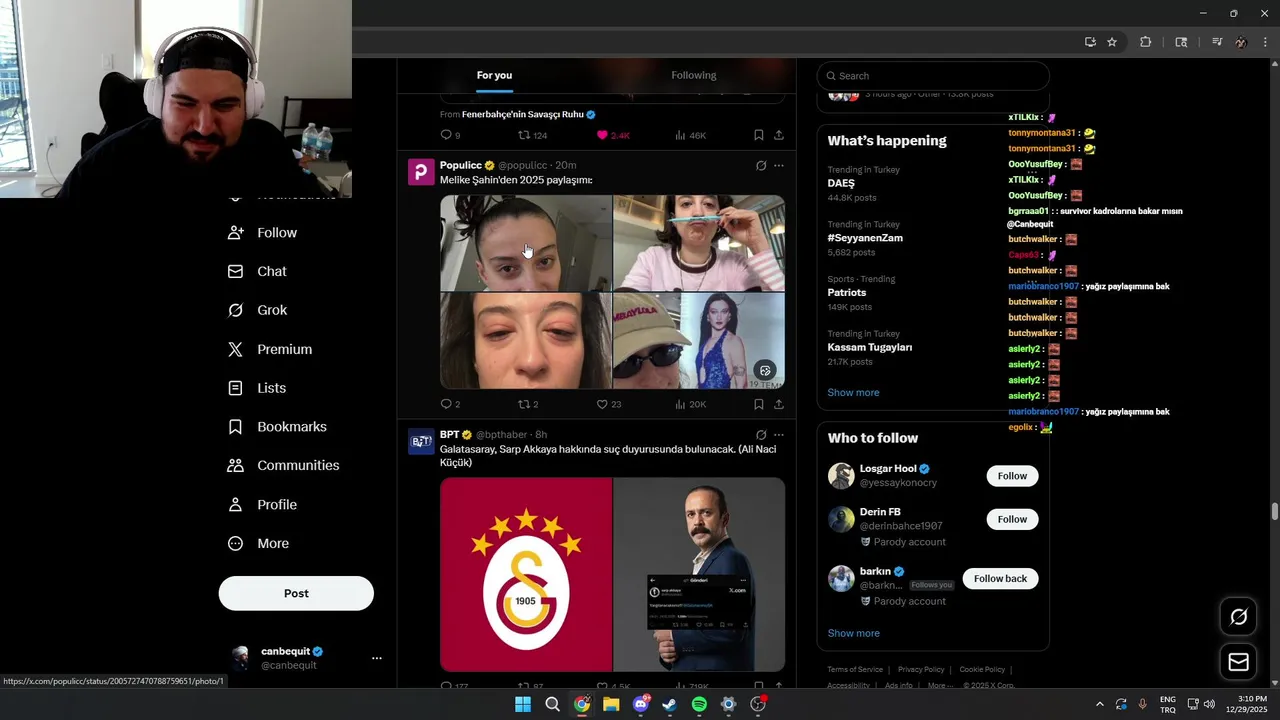Open more options on BPT post

pos(779,435)
